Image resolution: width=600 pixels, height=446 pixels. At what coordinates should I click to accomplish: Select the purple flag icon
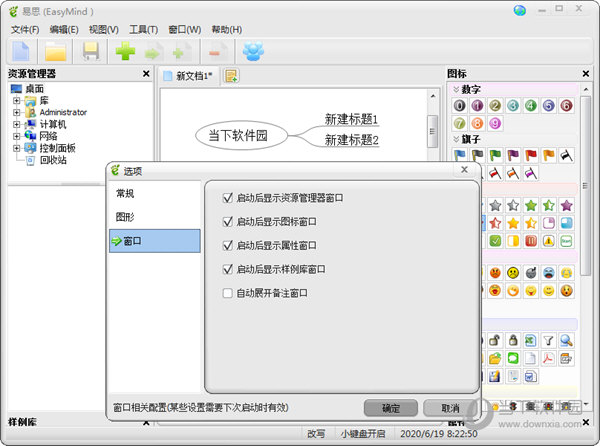click(x=513, y=155)
